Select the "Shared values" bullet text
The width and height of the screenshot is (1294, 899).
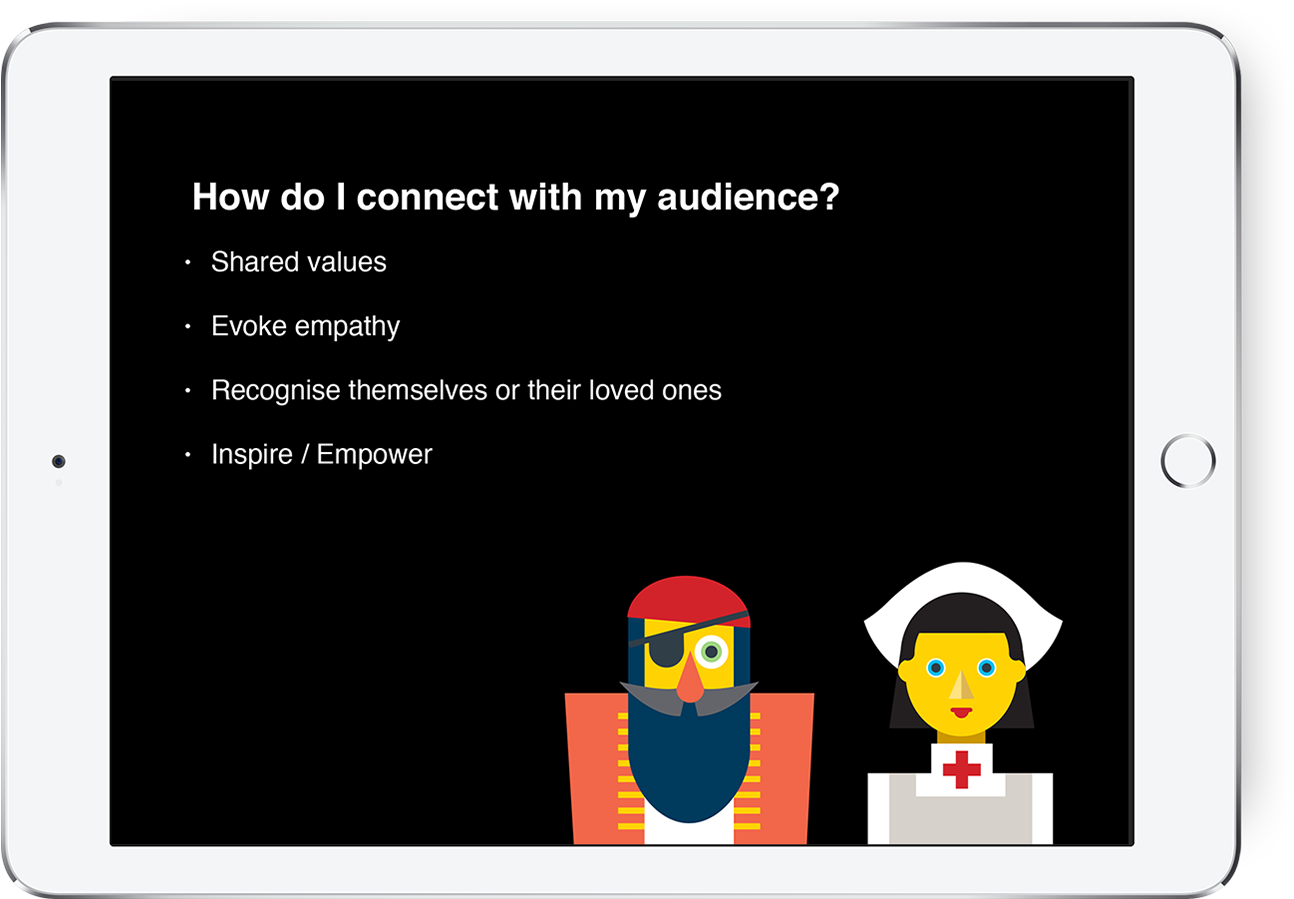point(298,262)
